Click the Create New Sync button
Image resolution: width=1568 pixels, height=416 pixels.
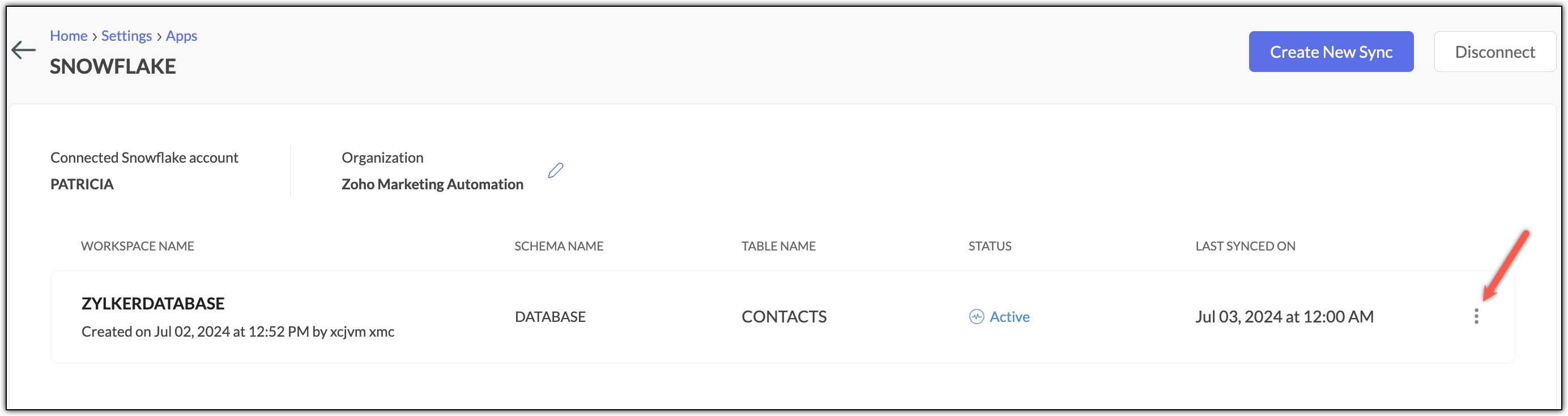[x=1331, y=52]
